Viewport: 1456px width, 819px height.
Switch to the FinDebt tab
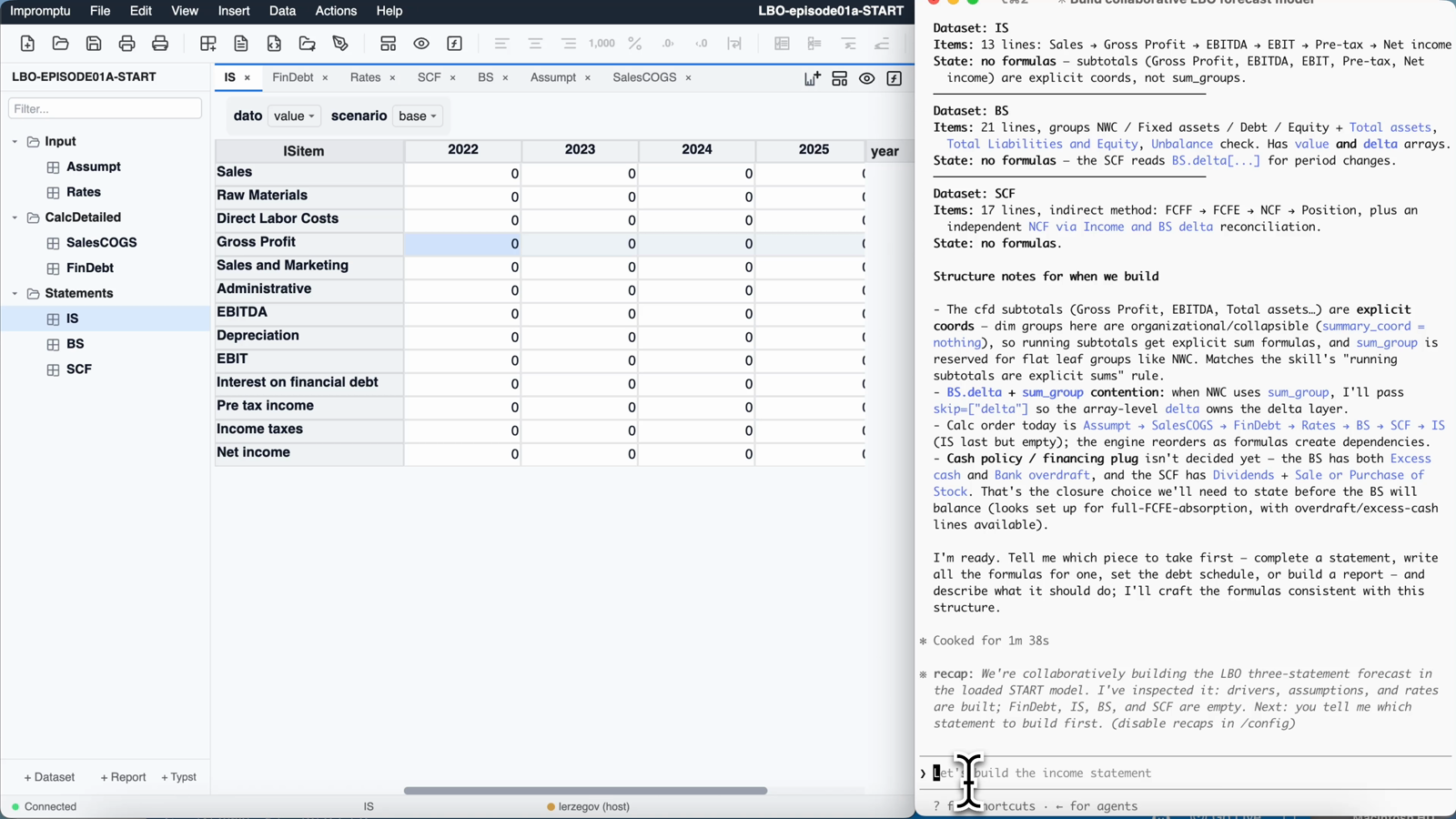pyautogui.click(x=293, y=77)
